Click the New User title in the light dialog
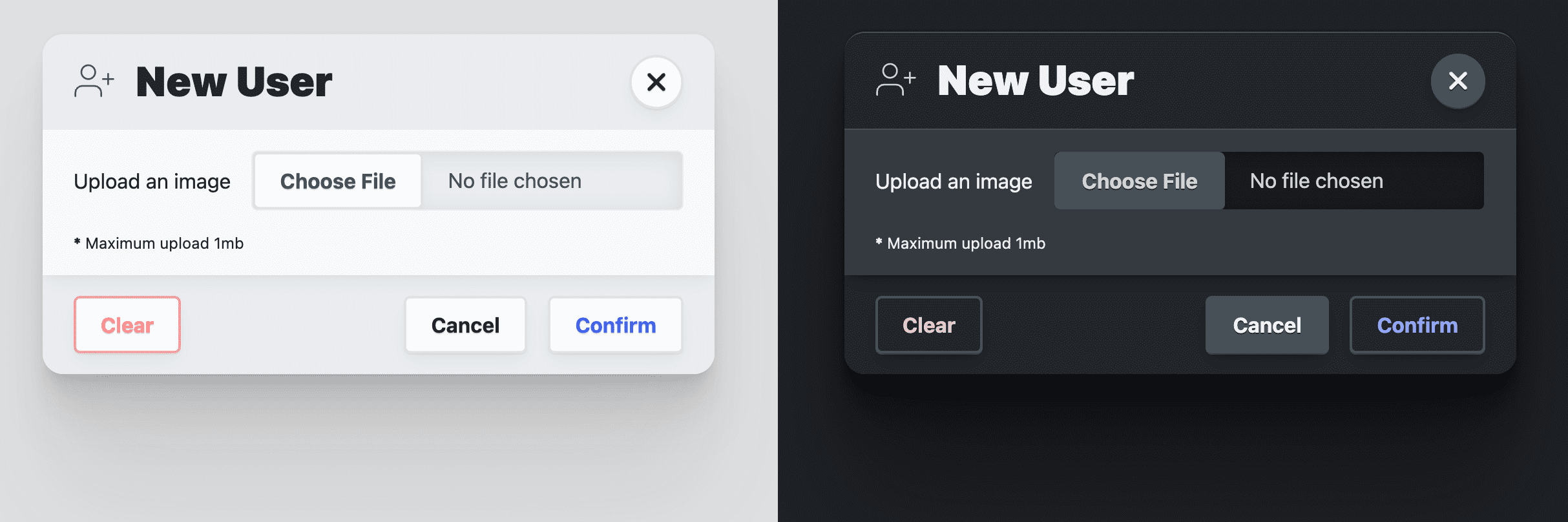Image resolution: width=1568 pixels, height=522 pixels. click(234, 80)
